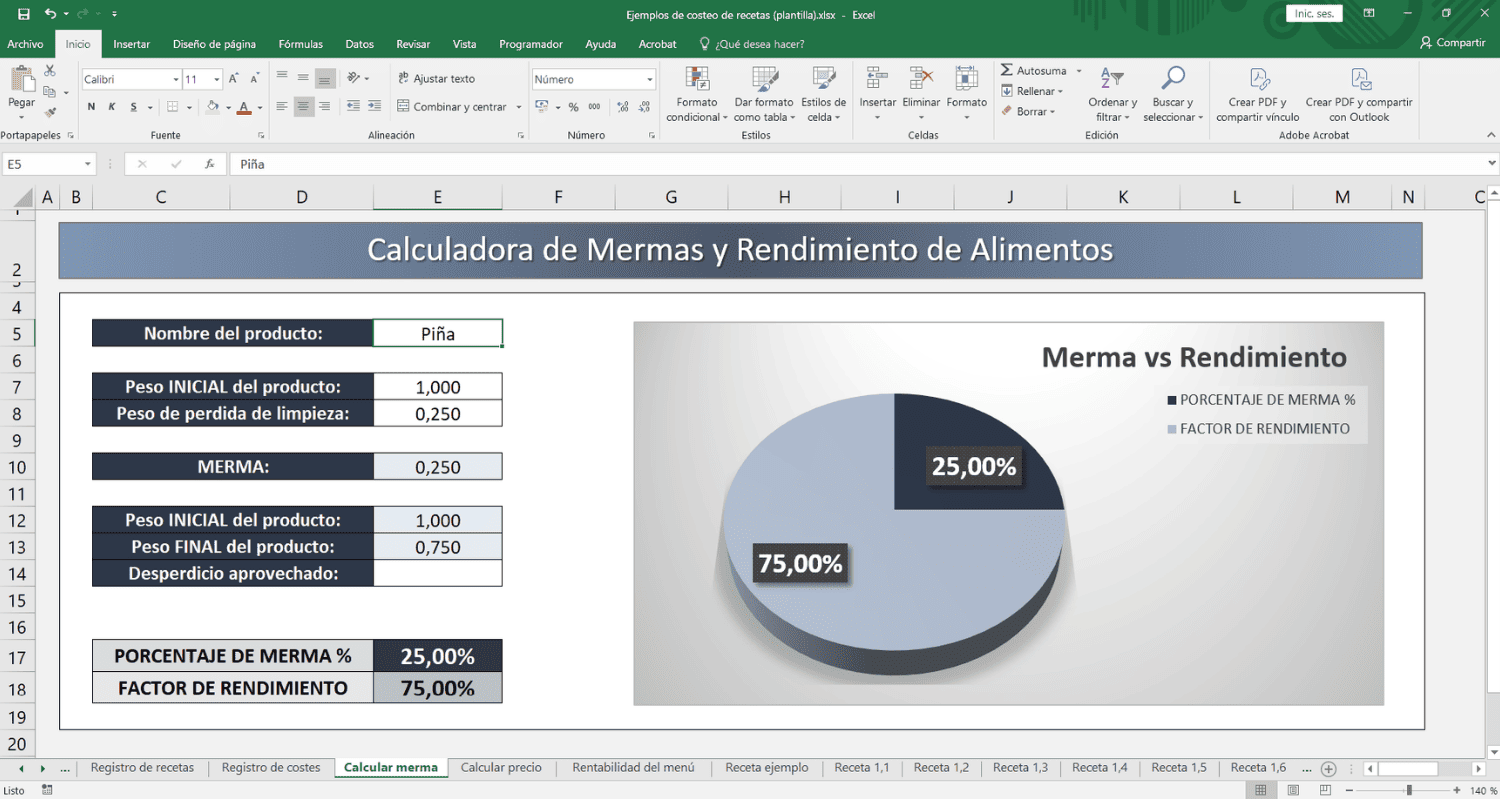
Task: Click the add new sheet plus button
Action: [1328, 768]
